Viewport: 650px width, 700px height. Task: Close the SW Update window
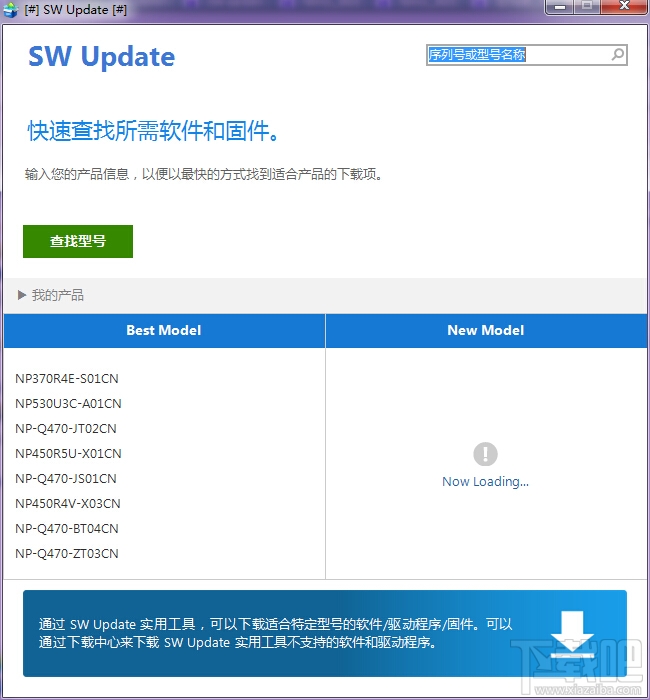point(624,6)
